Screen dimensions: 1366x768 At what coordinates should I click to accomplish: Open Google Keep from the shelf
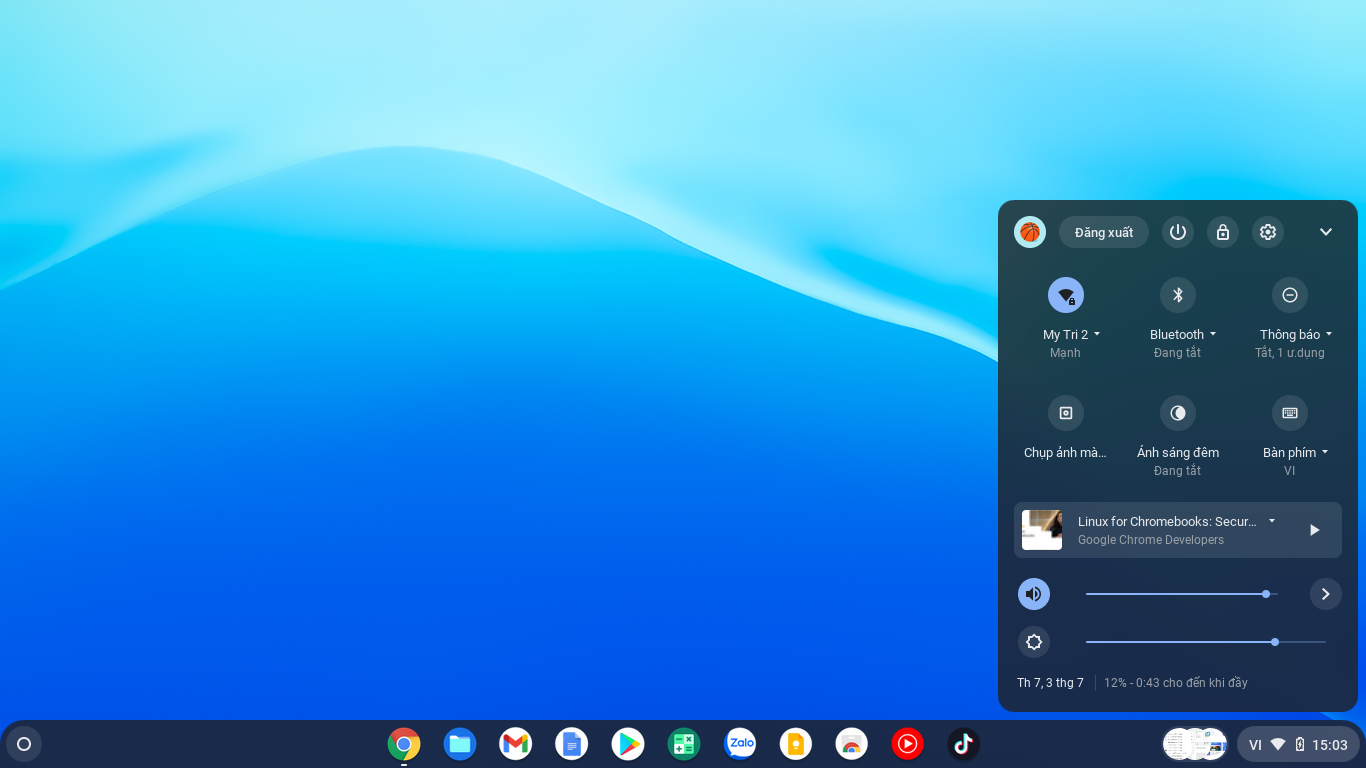click(796, 744)
